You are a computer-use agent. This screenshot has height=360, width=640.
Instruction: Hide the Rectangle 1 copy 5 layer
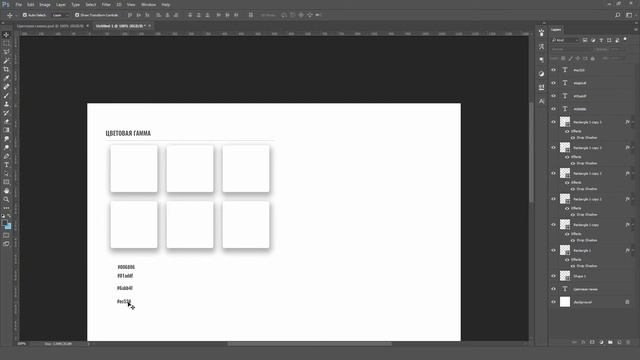[x=553, y=122]
